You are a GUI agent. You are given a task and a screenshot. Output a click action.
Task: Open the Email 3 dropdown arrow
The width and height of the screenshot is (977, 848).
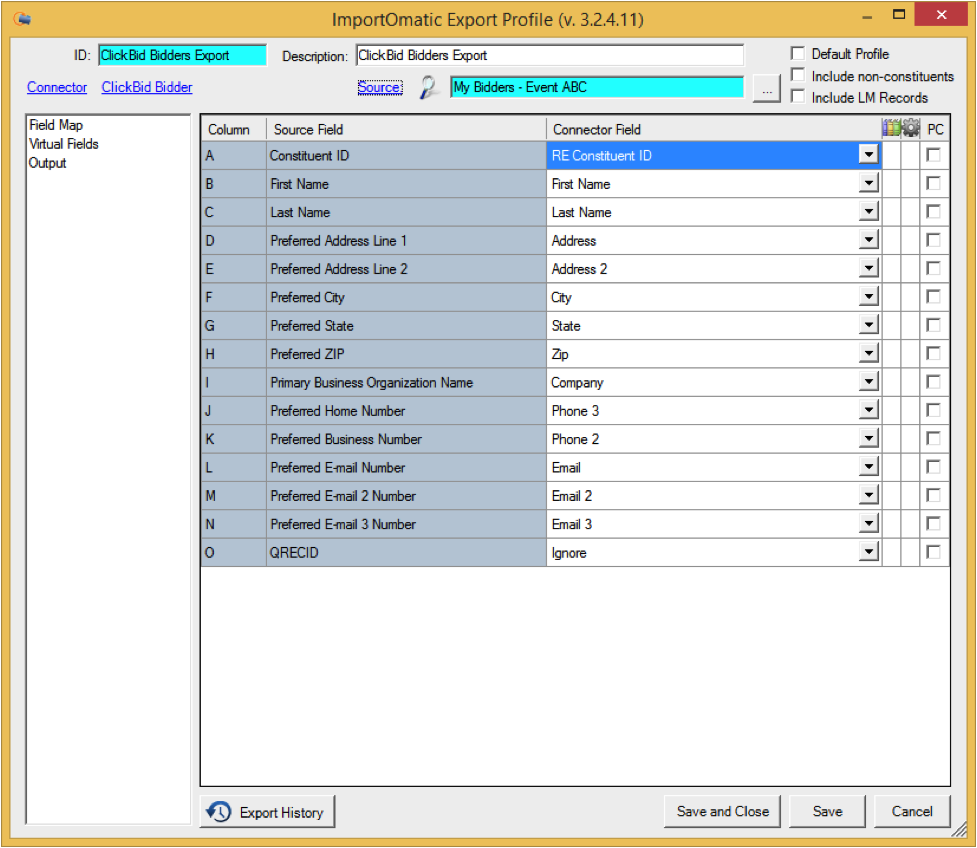click(869, 523)
